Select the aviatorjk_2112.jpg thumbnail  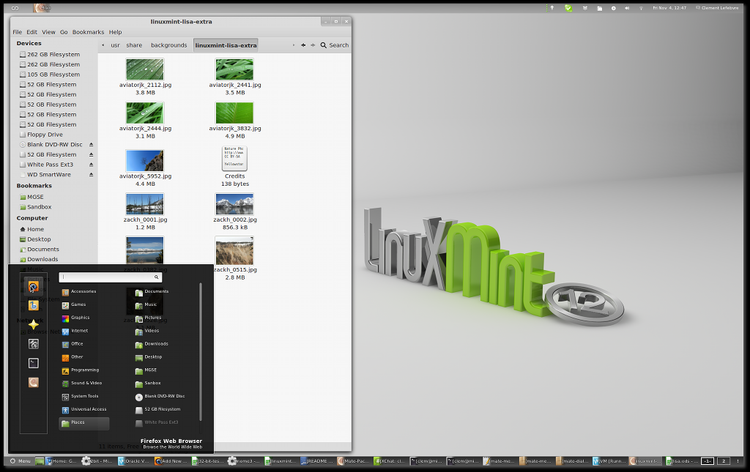145,70
